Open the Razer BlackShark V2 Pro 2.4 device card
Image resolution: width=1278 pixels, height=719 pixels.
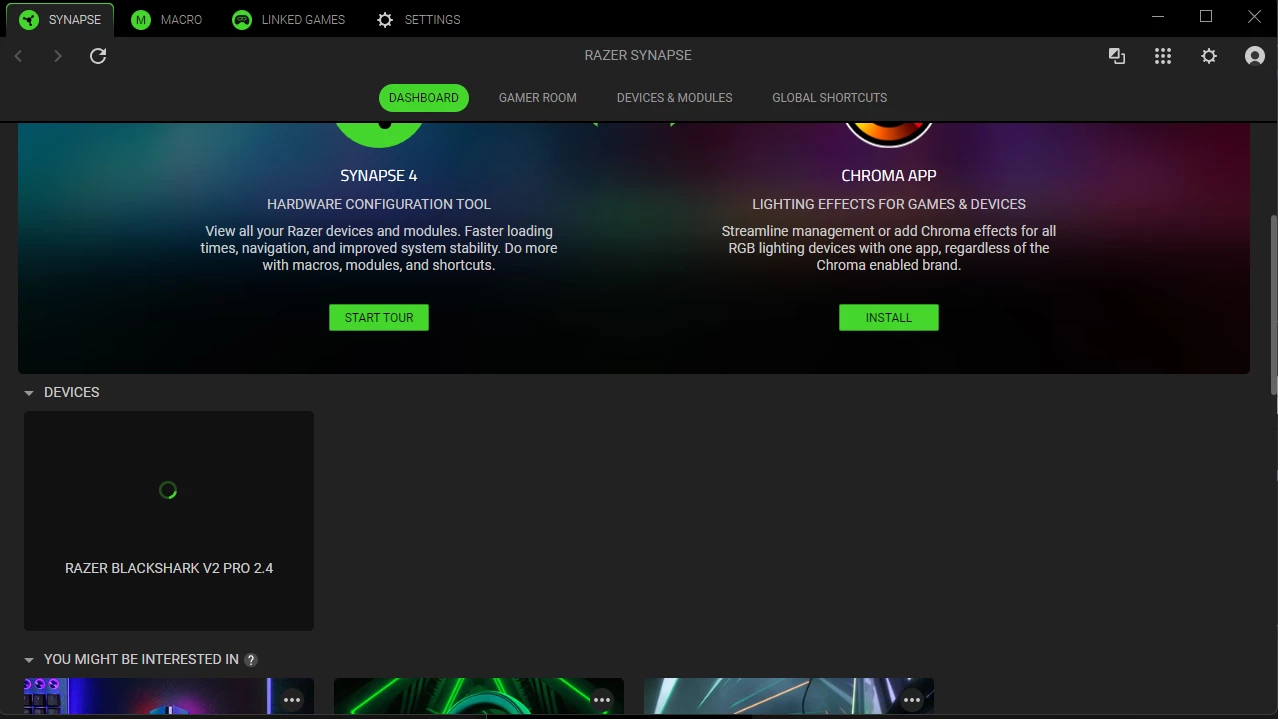pos(169,521)
